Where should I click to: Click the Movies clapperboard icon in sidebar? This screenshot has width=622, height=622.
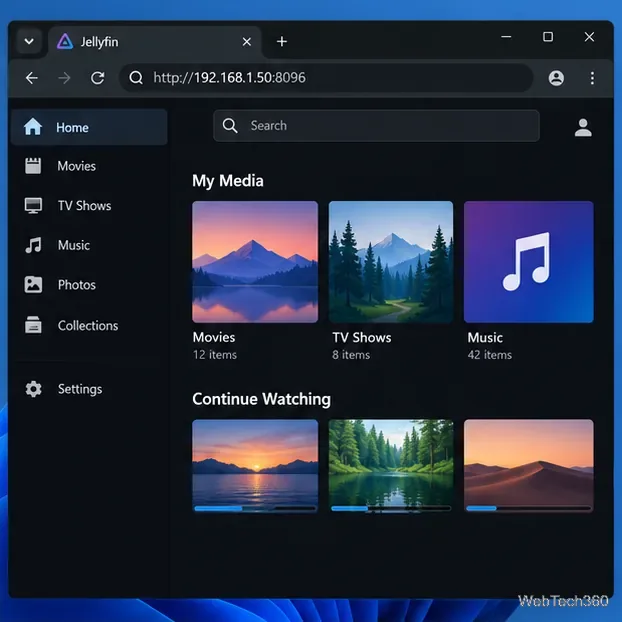[33, 165]
